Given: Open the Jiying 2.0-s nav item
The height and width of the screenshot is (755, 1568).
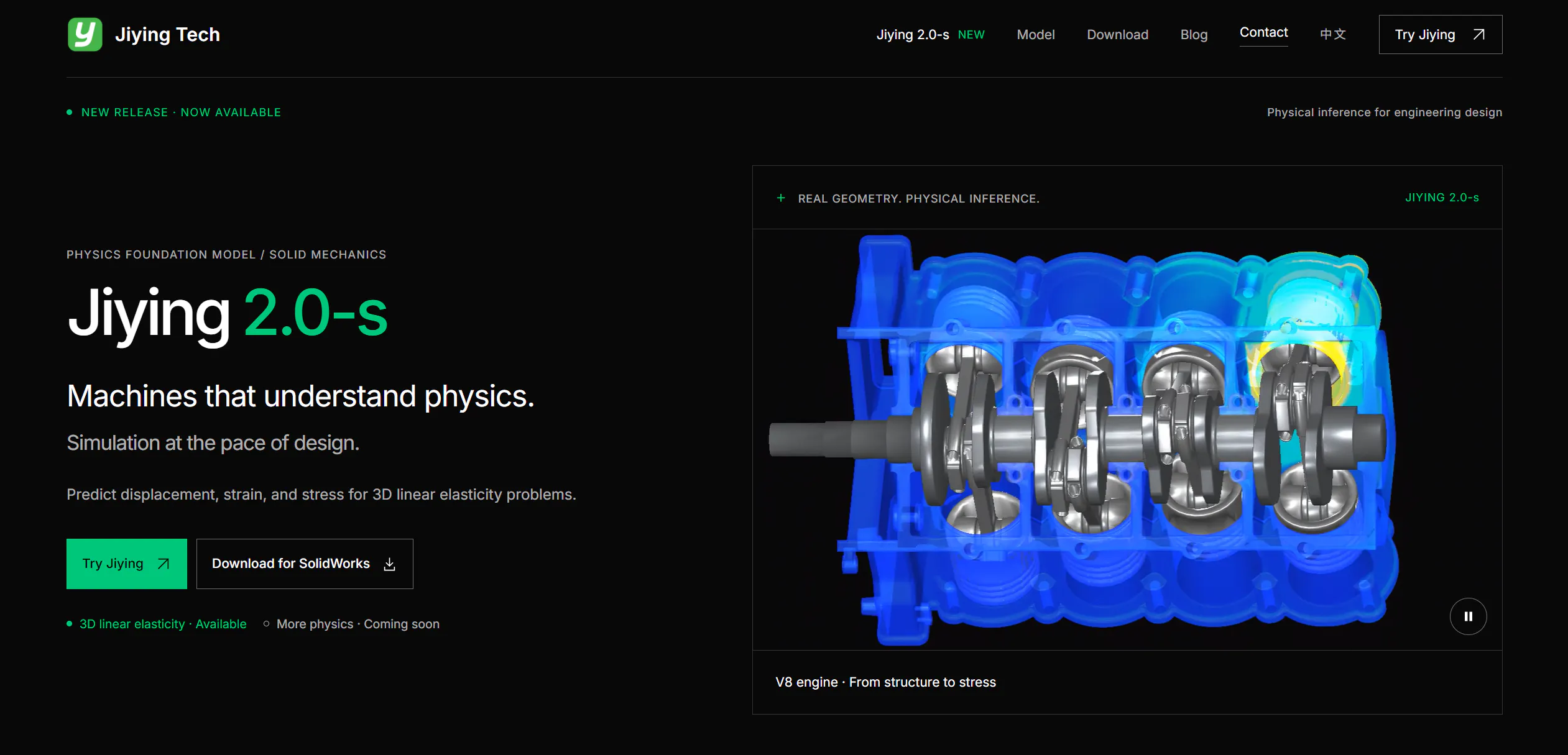Looking at the screenshot, I should [912, 35].
